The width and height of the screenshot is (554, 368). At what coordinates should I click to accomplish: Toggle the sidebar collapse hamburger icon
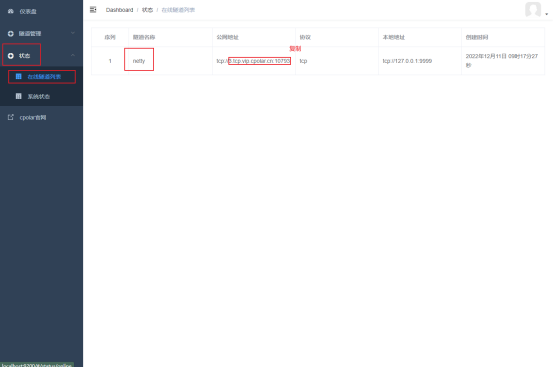(93, 10)
